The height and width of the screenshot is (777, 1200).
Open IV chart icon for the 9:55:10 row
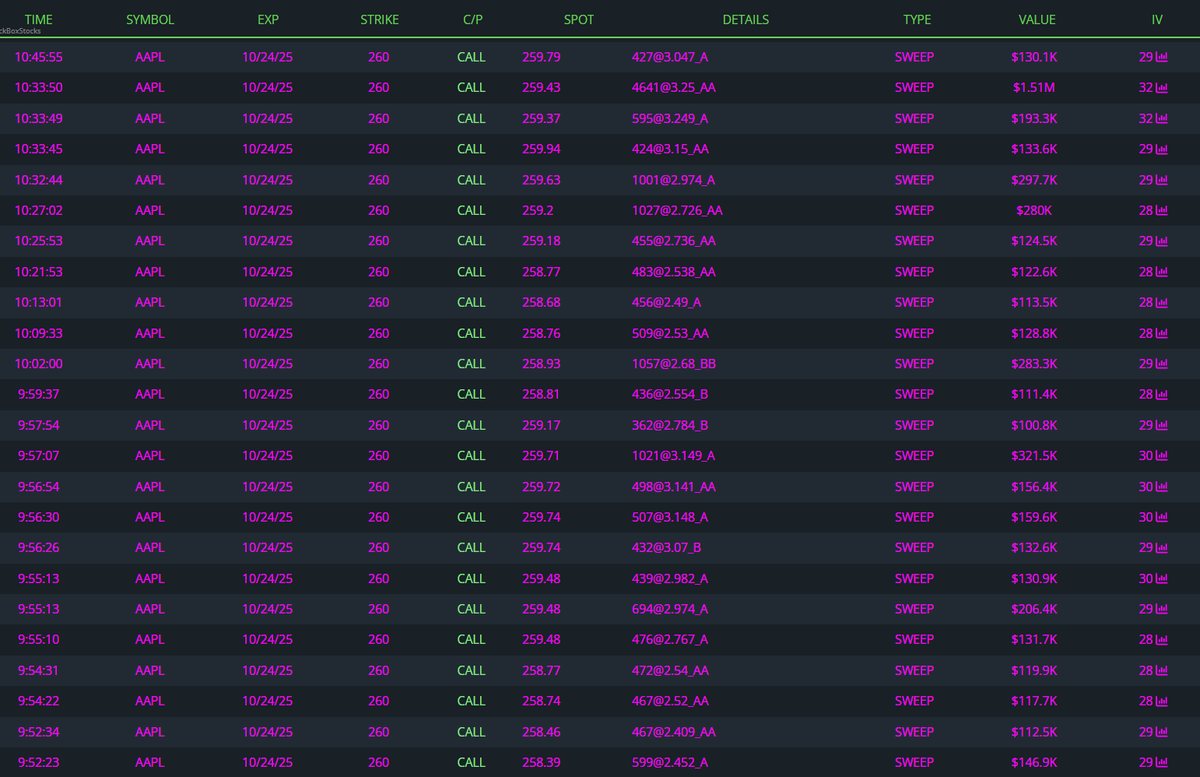click(1162, 640)
